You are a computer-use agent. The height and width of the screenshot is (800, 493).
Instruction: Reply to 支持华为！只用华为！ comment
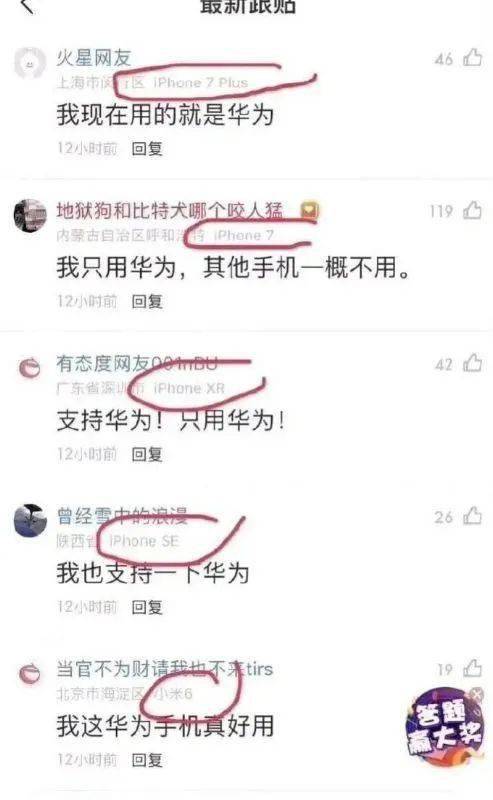tap(147, 454)
